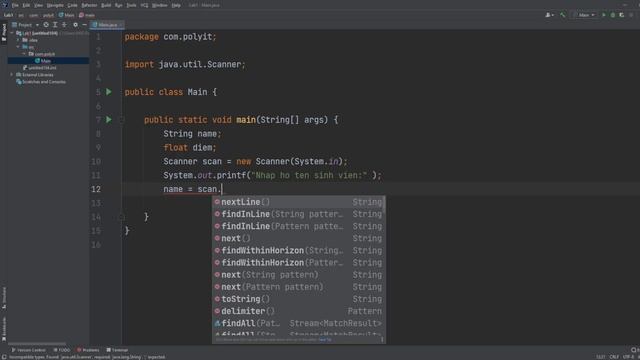640x360 pixels.
Task: Open the Version Control tool window
Action: (x=29, y=350)
